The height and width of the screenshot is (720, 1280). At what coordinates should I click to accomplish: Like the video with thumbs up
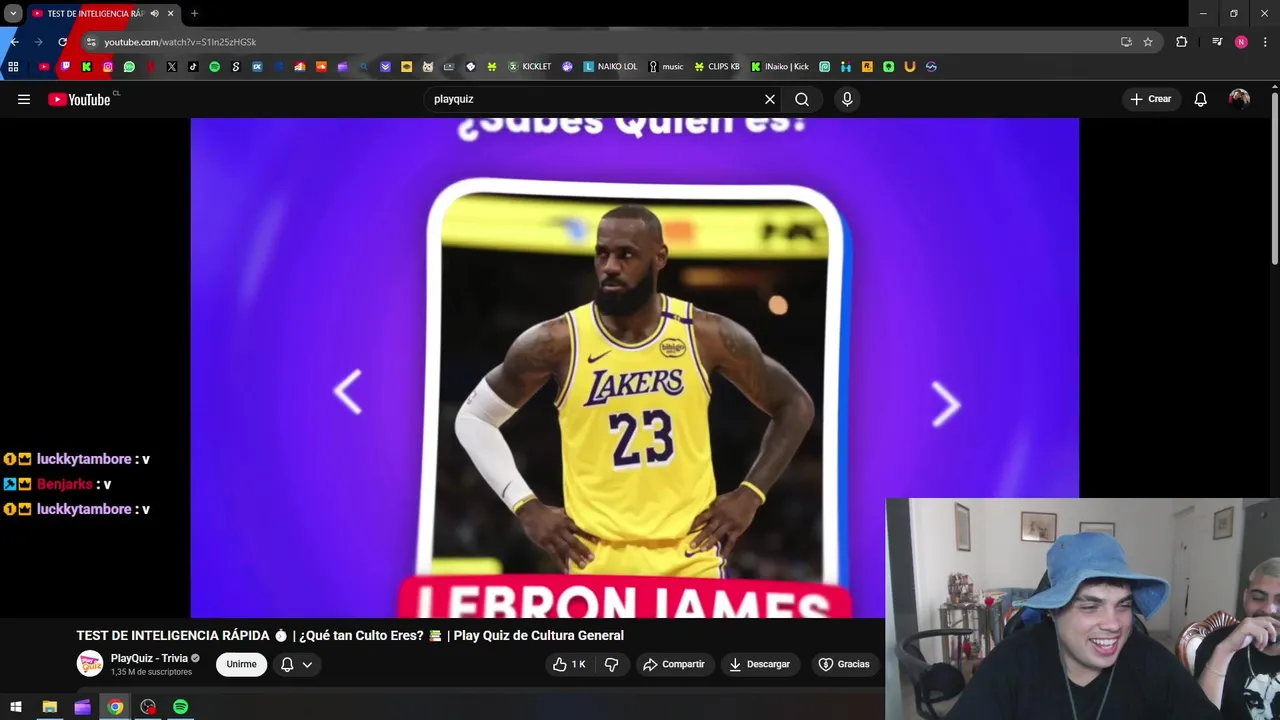point(570,664)
